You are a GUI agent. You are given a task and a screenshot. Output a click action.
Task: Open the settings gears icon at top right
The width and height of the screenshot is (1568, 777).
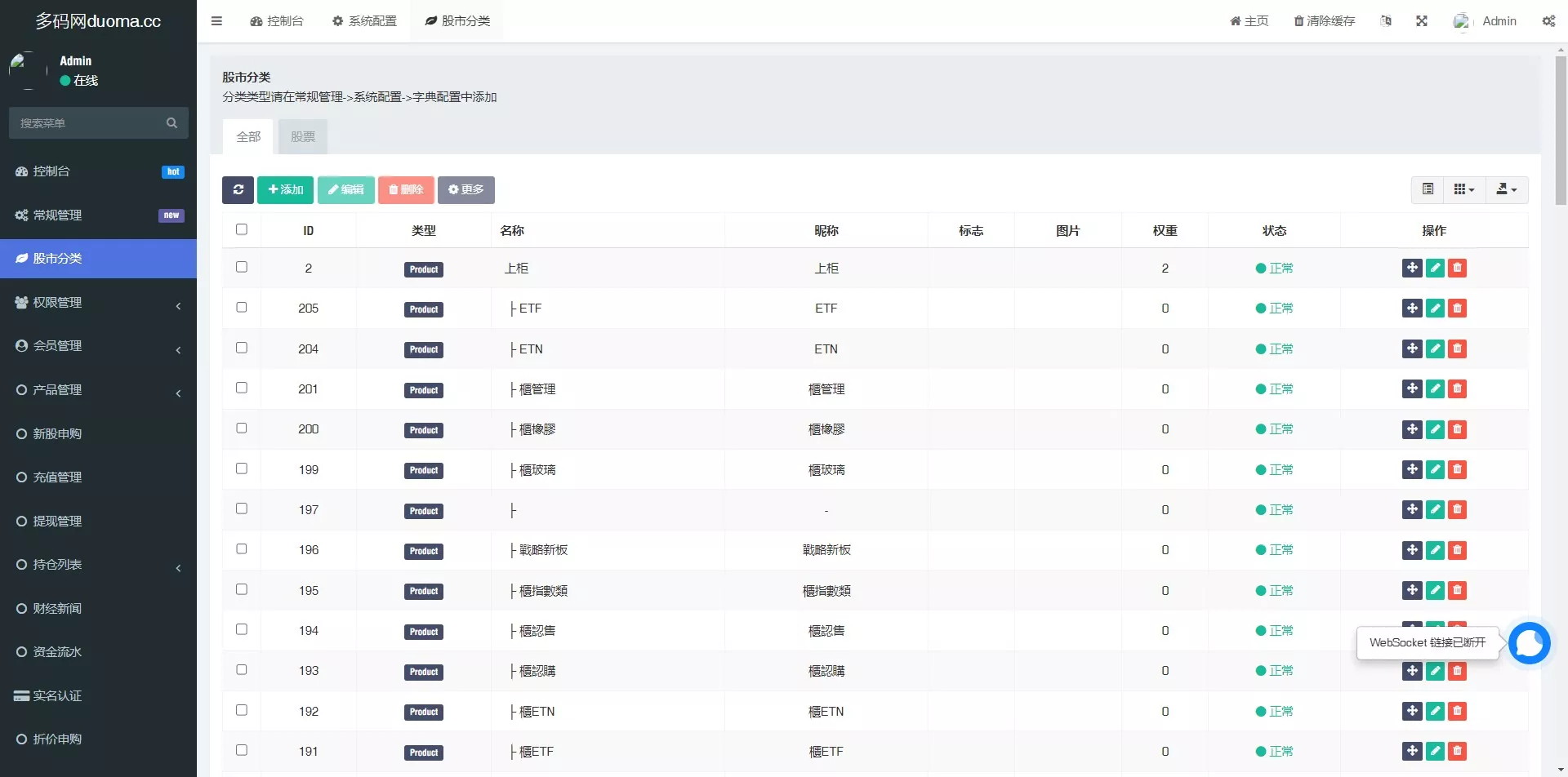click(1548, 21)
